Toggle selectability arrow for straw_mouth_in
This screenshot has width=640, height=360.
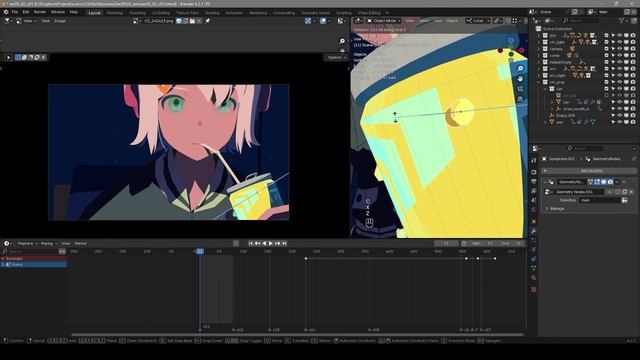613,109
